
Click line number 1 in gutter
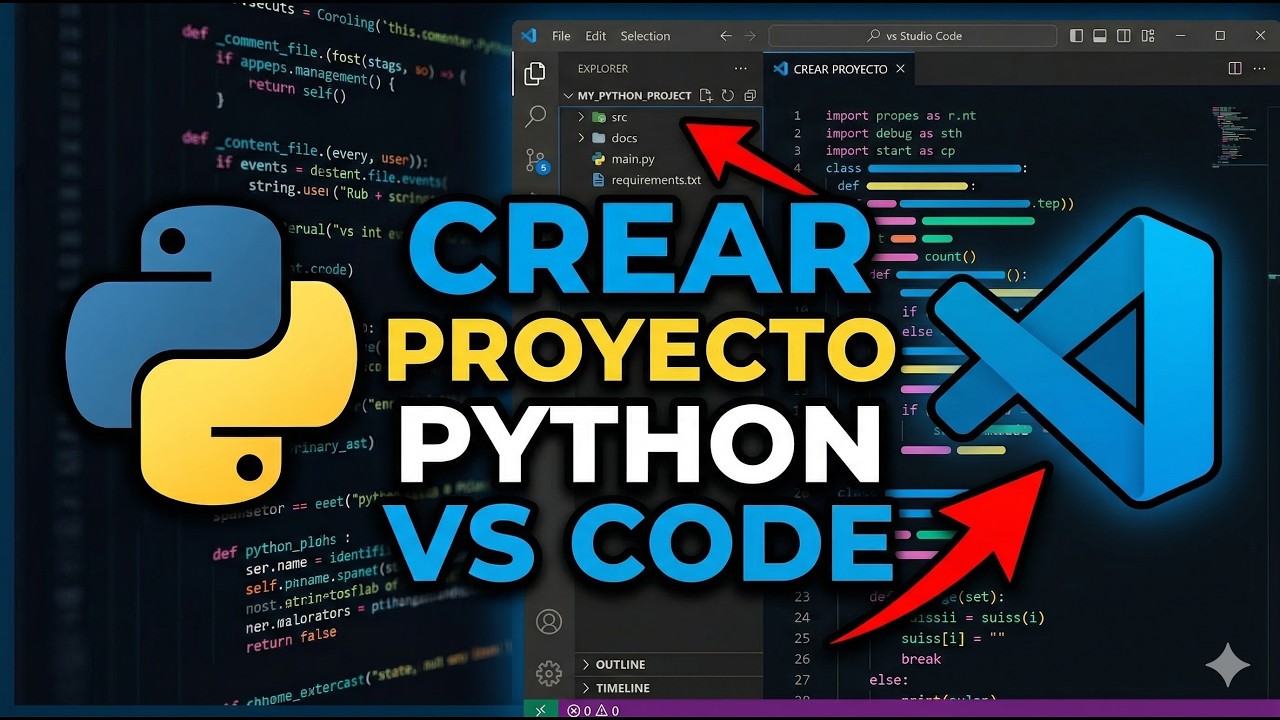point(797,116)
